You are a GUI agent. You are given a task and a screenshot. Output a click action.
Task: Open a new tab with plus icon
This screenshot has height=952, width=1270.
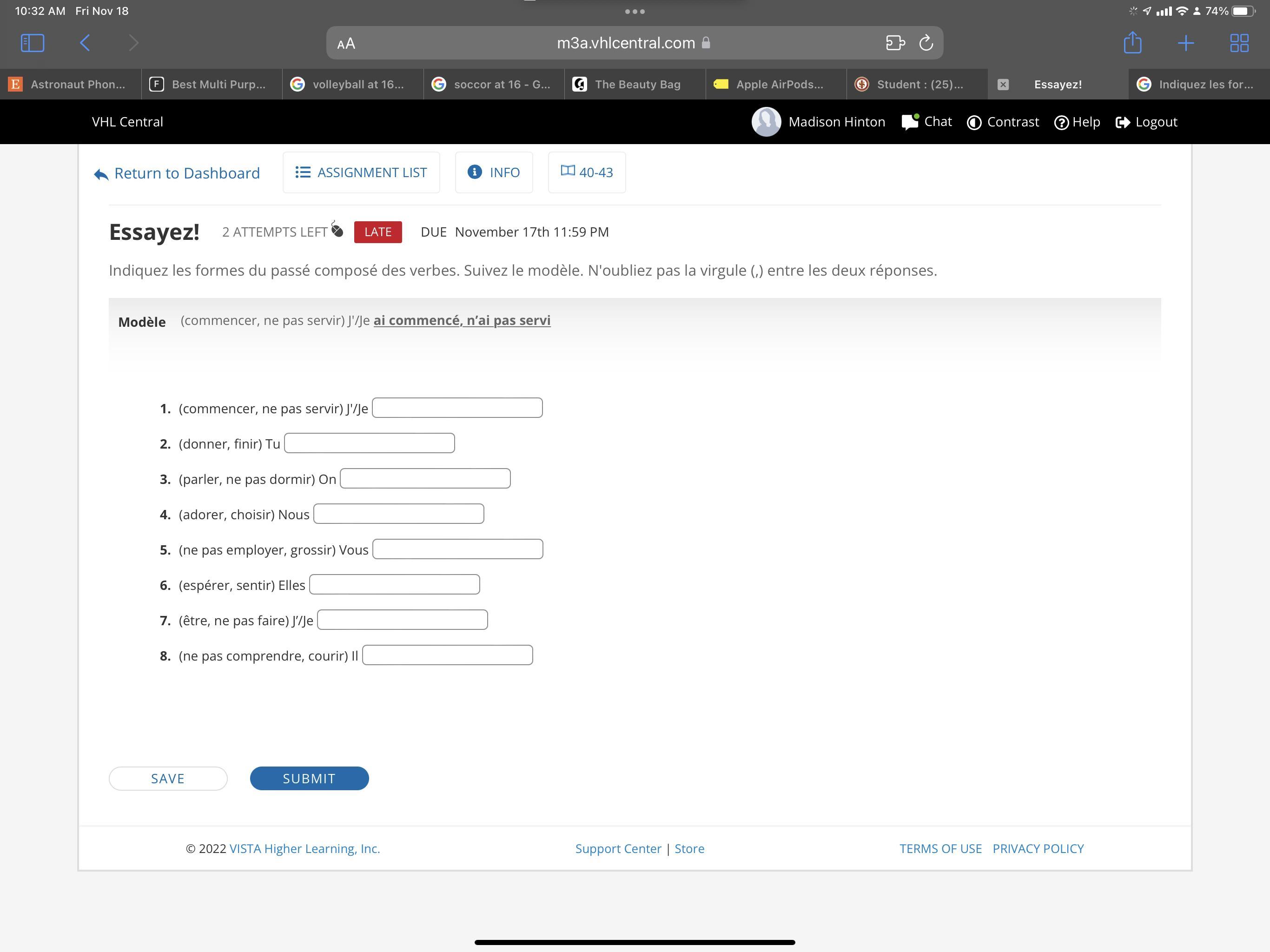coord(1185,43)
